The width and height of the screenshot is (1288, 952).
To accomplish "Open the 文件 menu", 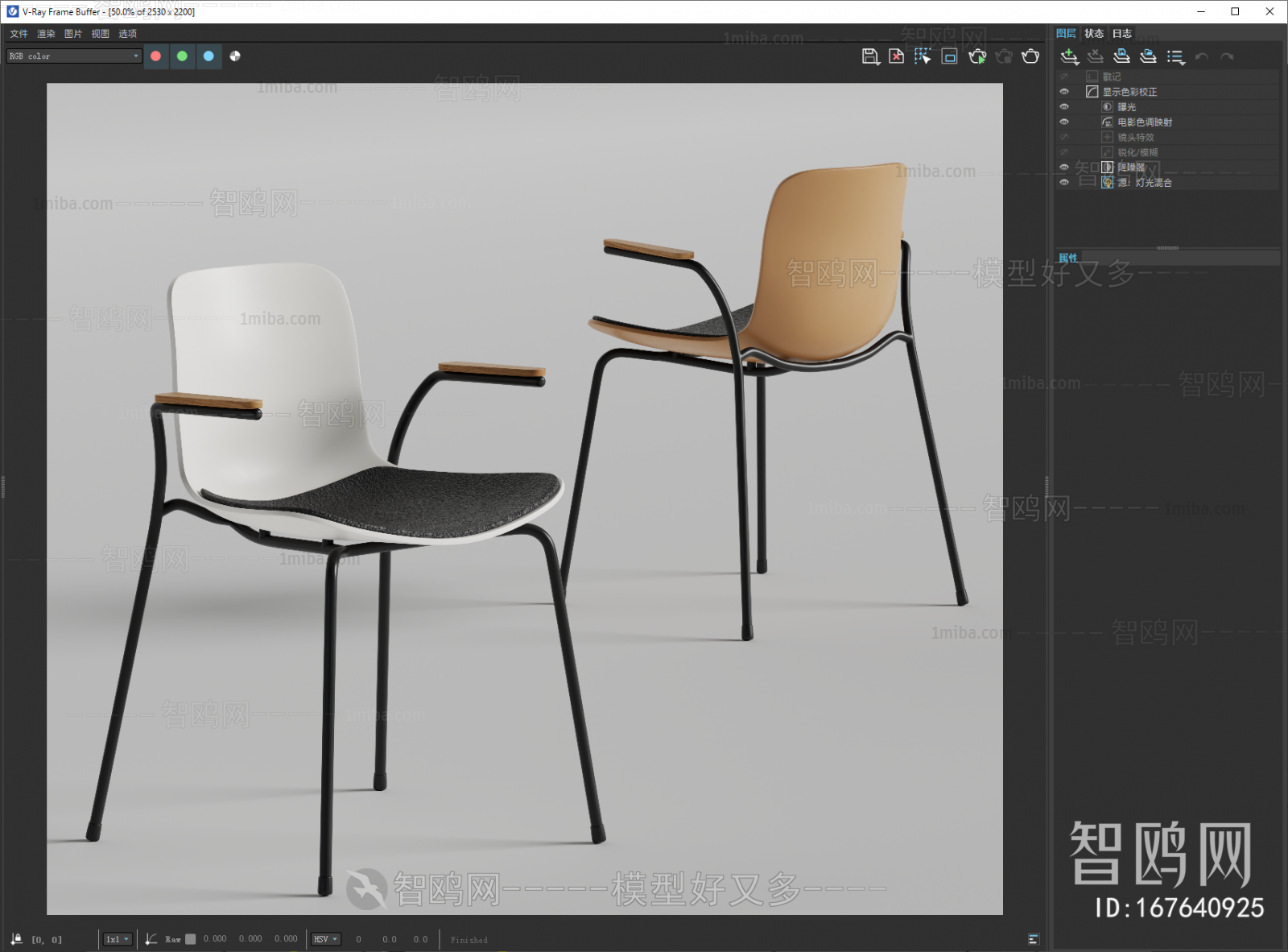I will (x=19, y=34).
